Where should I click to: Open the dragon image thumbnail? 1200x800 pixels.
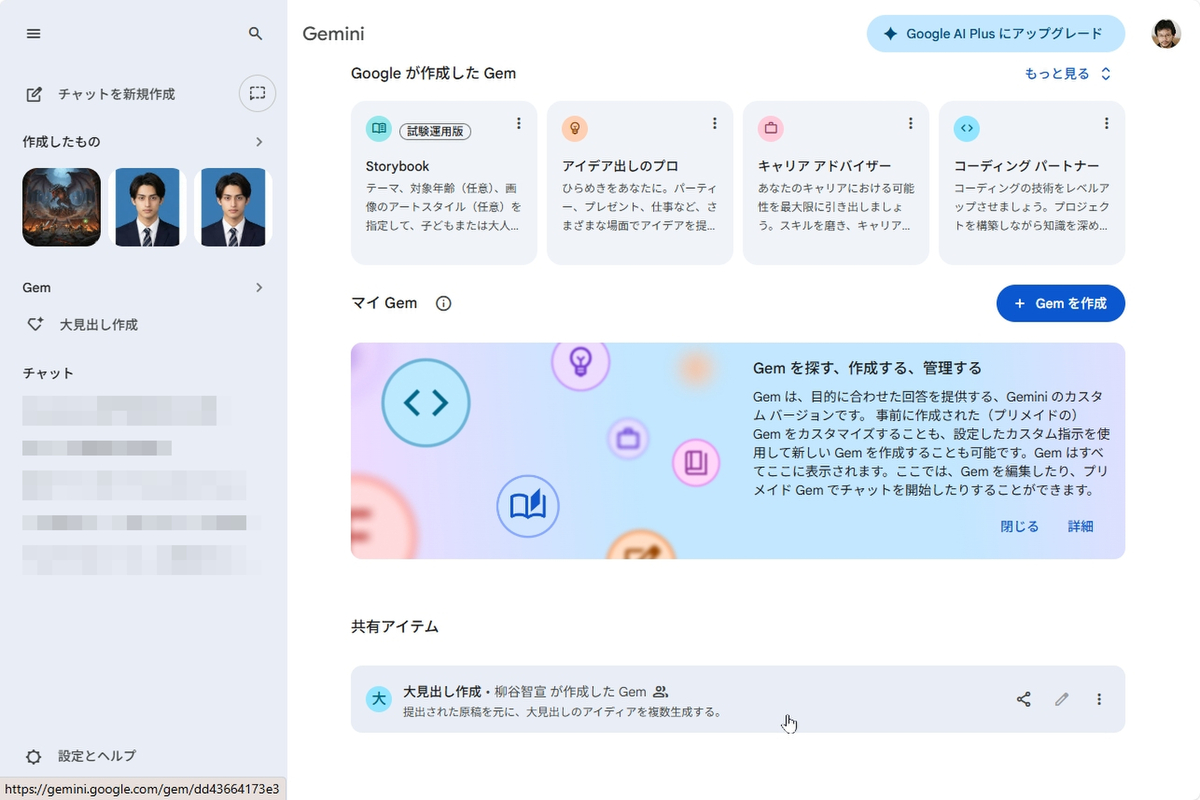[x=62, y=207]
